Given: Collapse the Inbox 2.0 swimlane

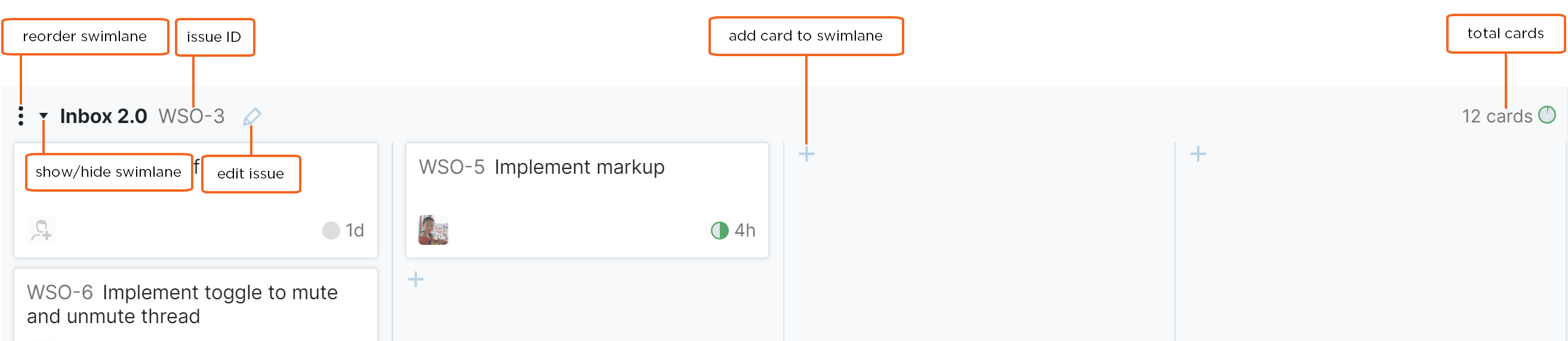Looking at the screenshot, I should coord(43,115).
